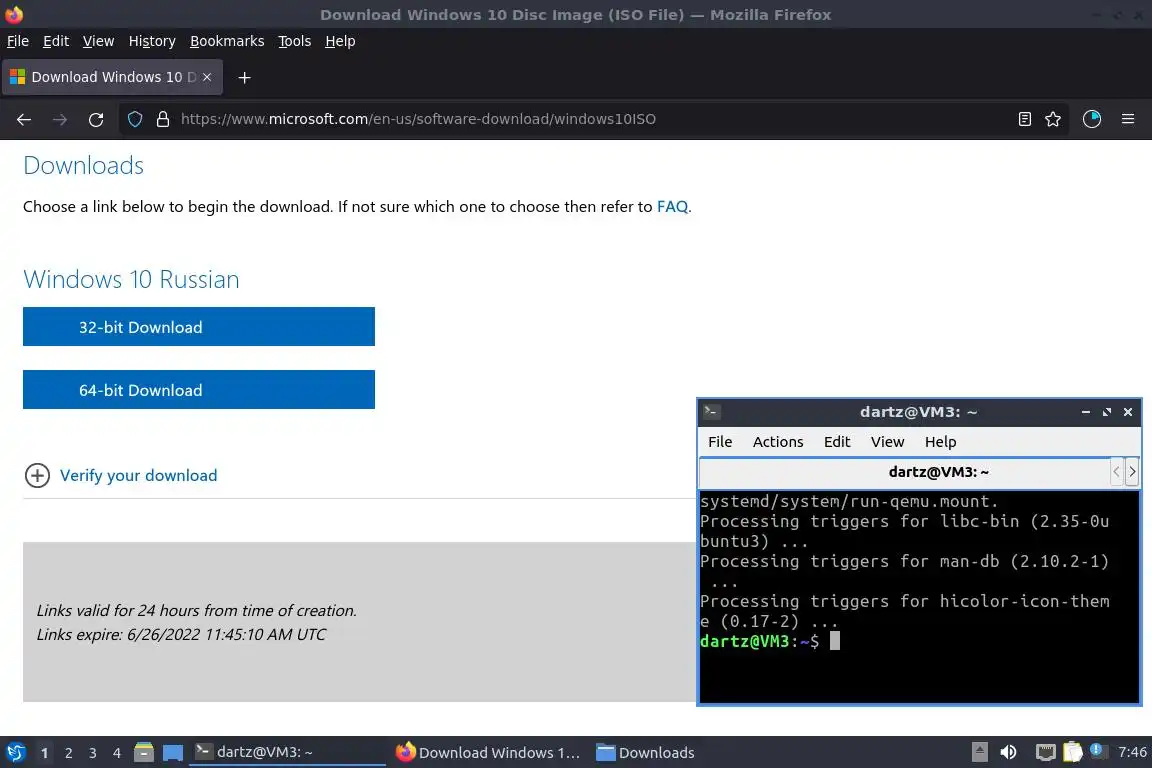The image size is (1152, 768).
Task: Select Download Windows Firefox taskbar entry
Action: (488, 752)
